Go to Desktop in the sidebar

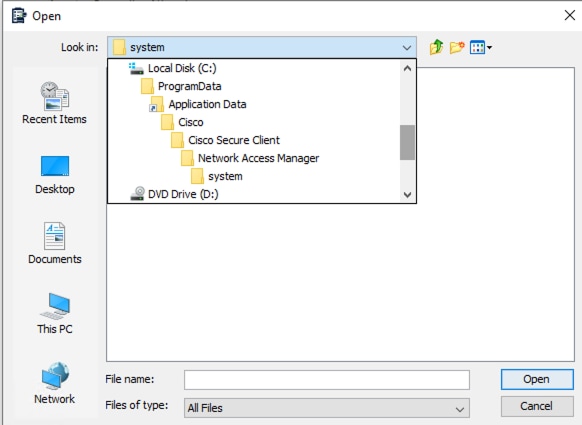tap(55, 175)
